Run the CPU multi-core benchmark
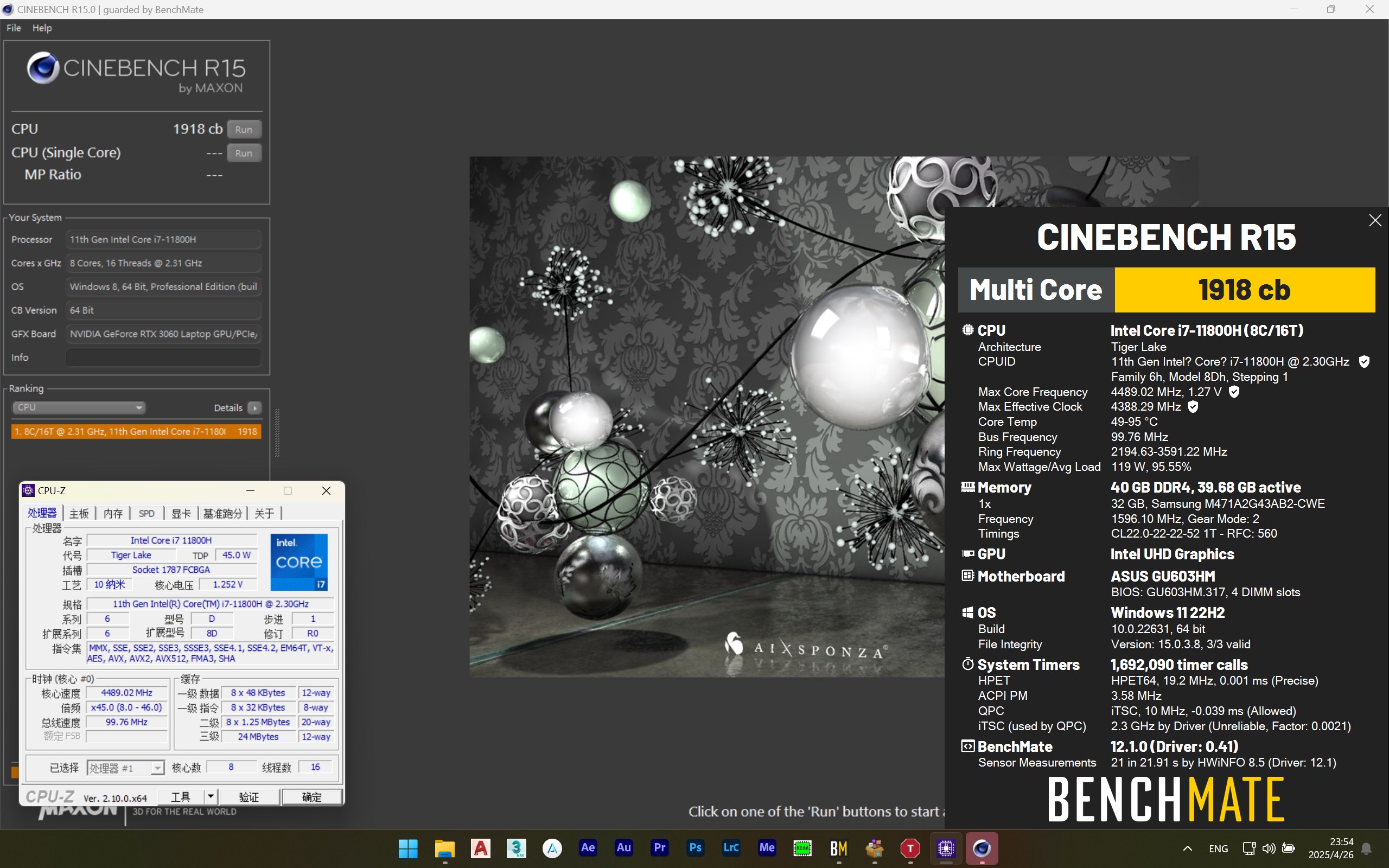This screenshot has height=868, width=1389. (x=244, y=129)
